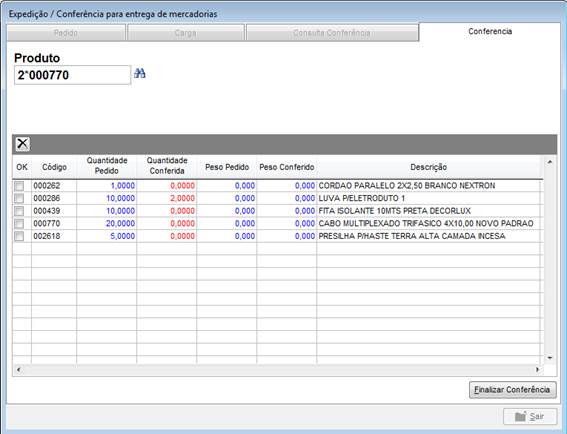Click the Peso Conferido column header

[287, 167]
